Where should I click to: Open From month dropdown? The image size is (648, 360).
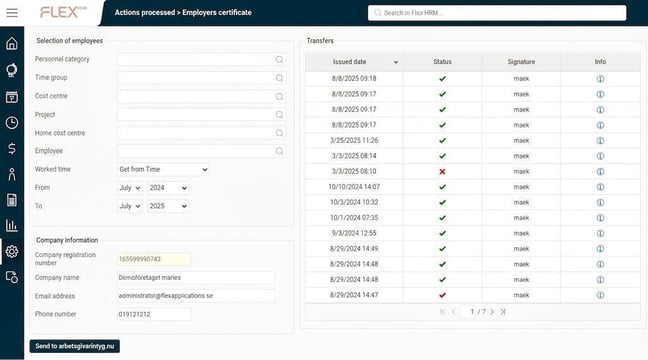pyautogui.click(x=130, y=188)
